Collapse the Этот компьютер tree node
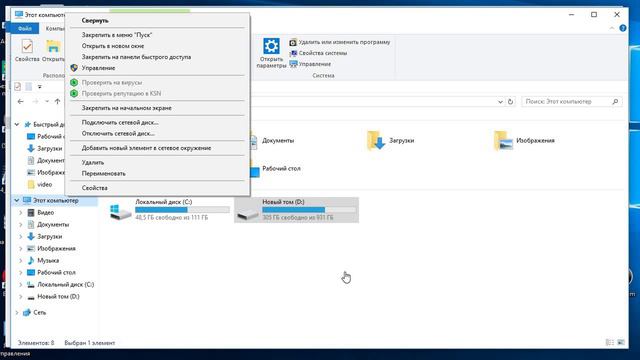The image size is (640, 360). coord(17,200)
